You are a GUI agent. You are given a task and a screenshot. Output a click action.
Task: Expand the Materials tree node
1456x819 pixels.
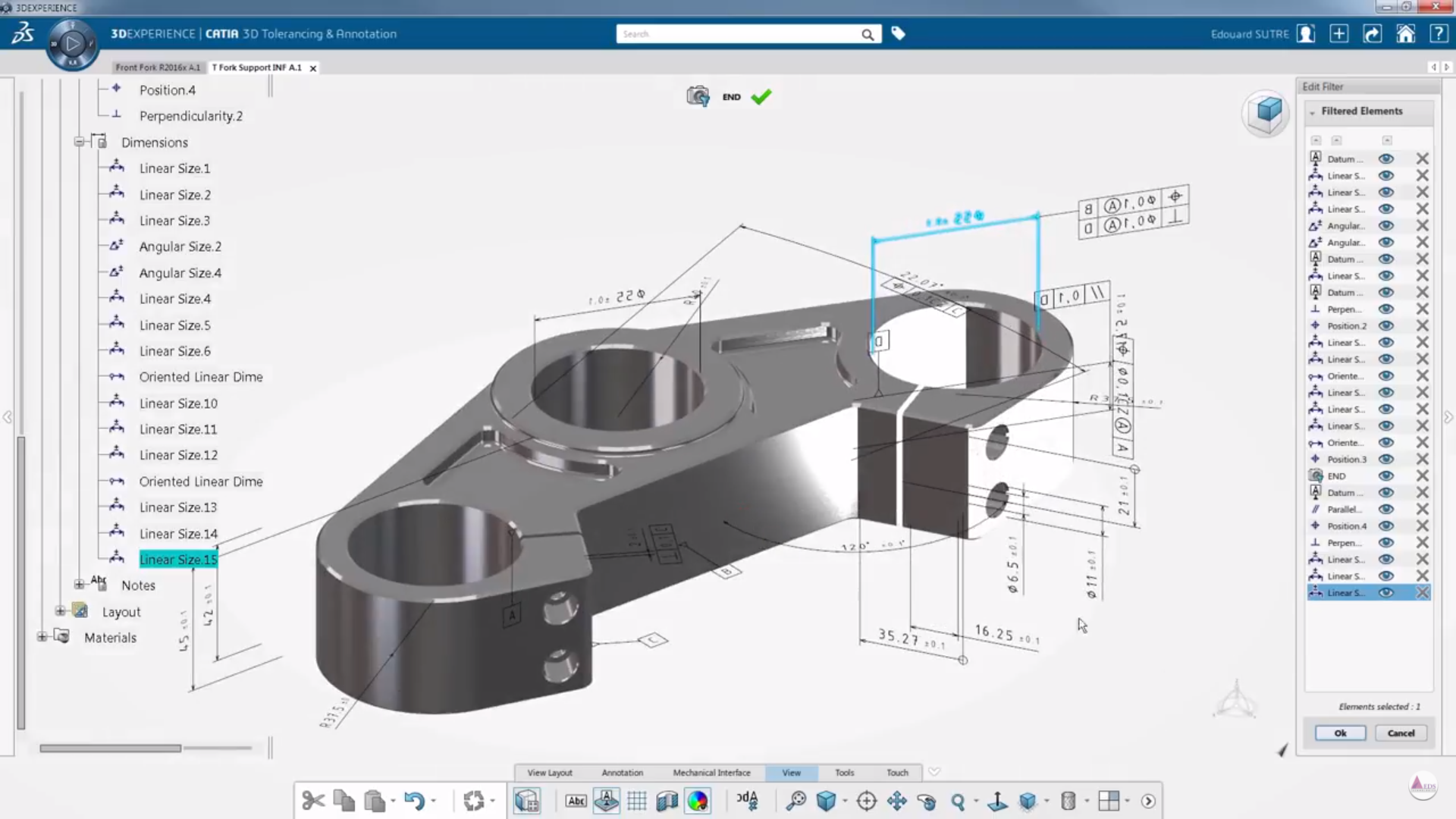tap(42, 636)
